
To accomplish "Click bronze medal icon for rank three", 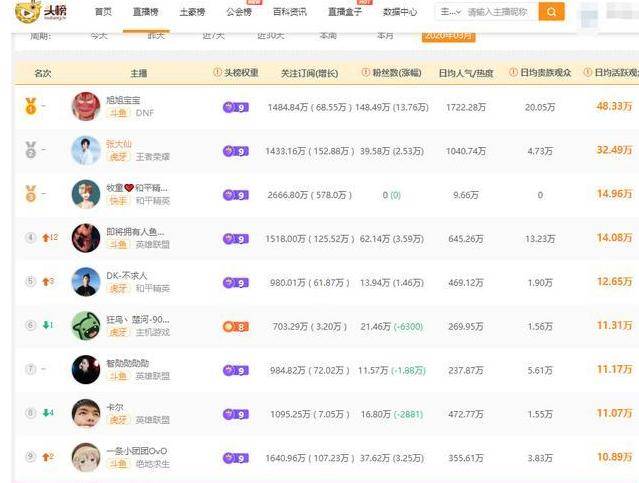I will point(31,194).
